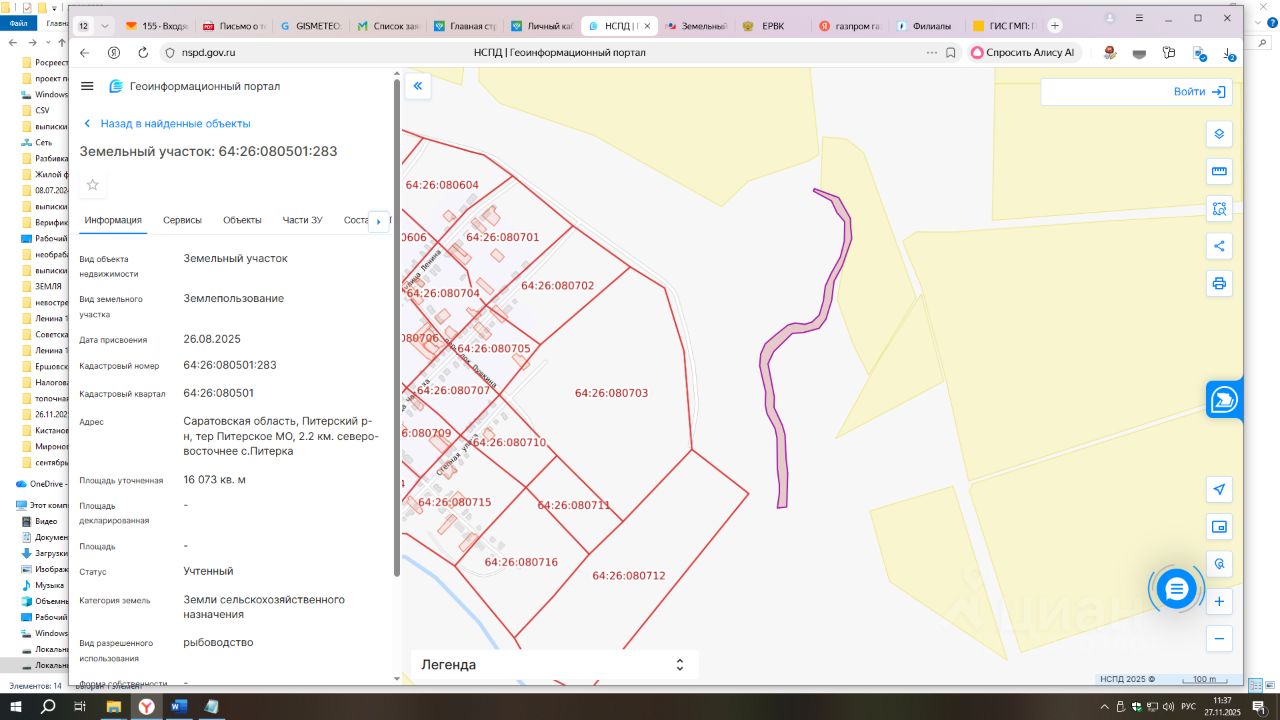
Task: Zoom out the map with minus
Action: 1219,639
